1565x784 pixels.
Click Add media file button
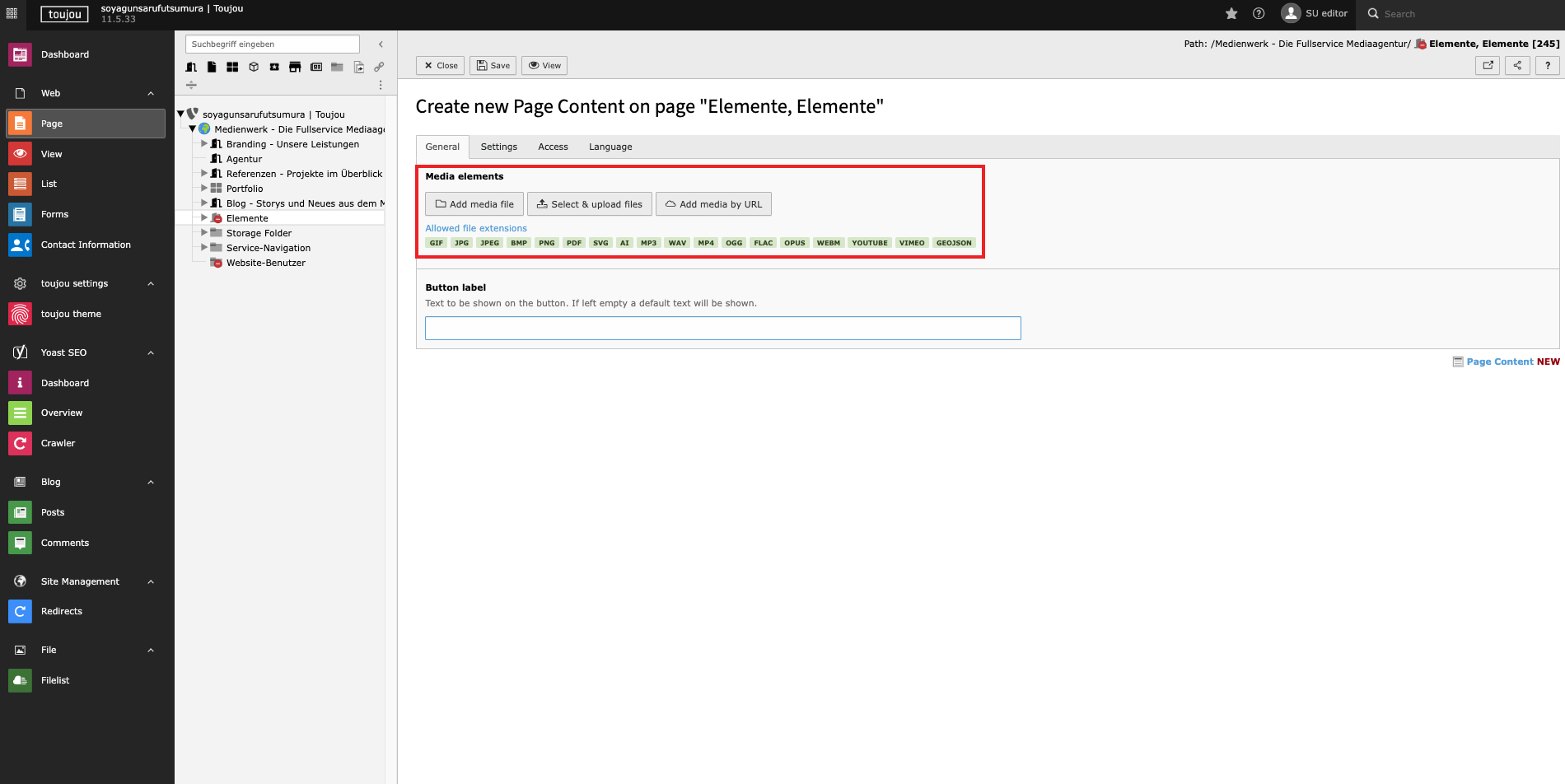click(x=474, y=204)
